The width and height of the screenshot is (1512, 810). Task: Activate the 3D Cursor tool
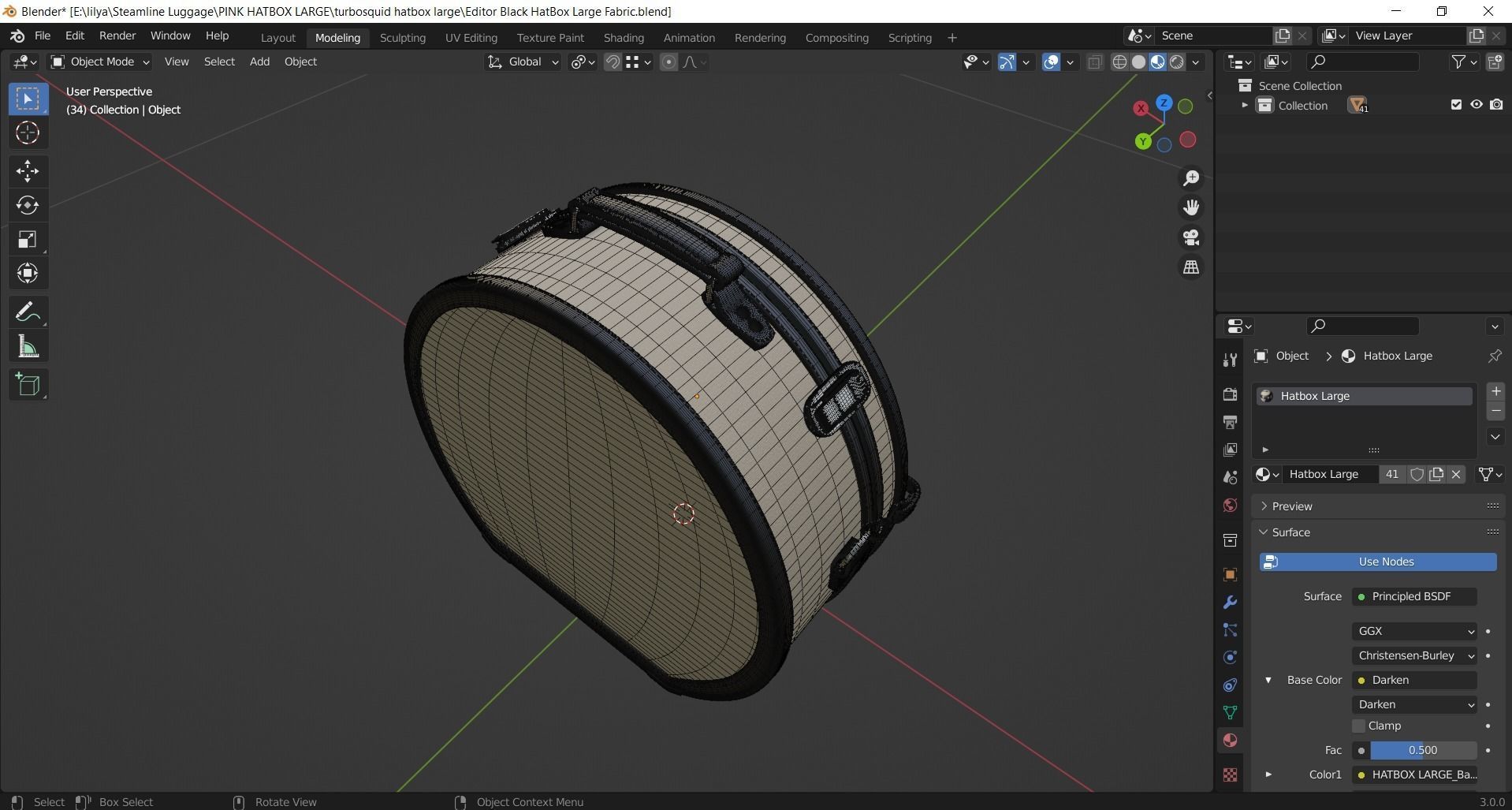(28, 133)
